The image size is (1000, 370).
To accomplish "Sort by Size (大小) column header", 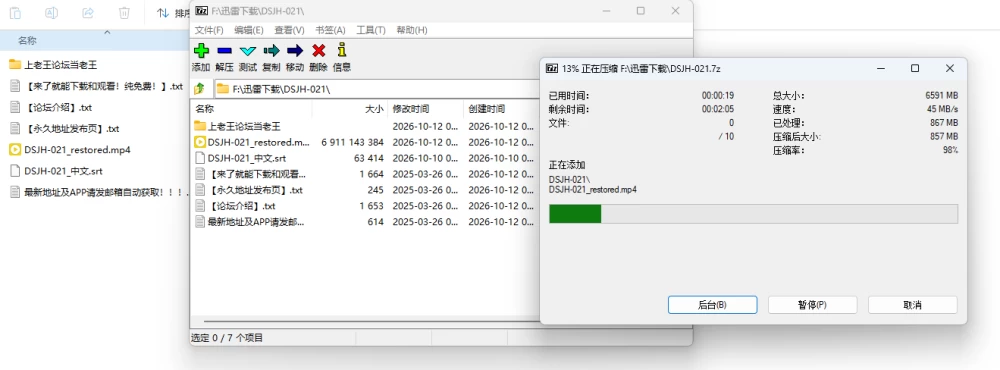I will 350,109.
